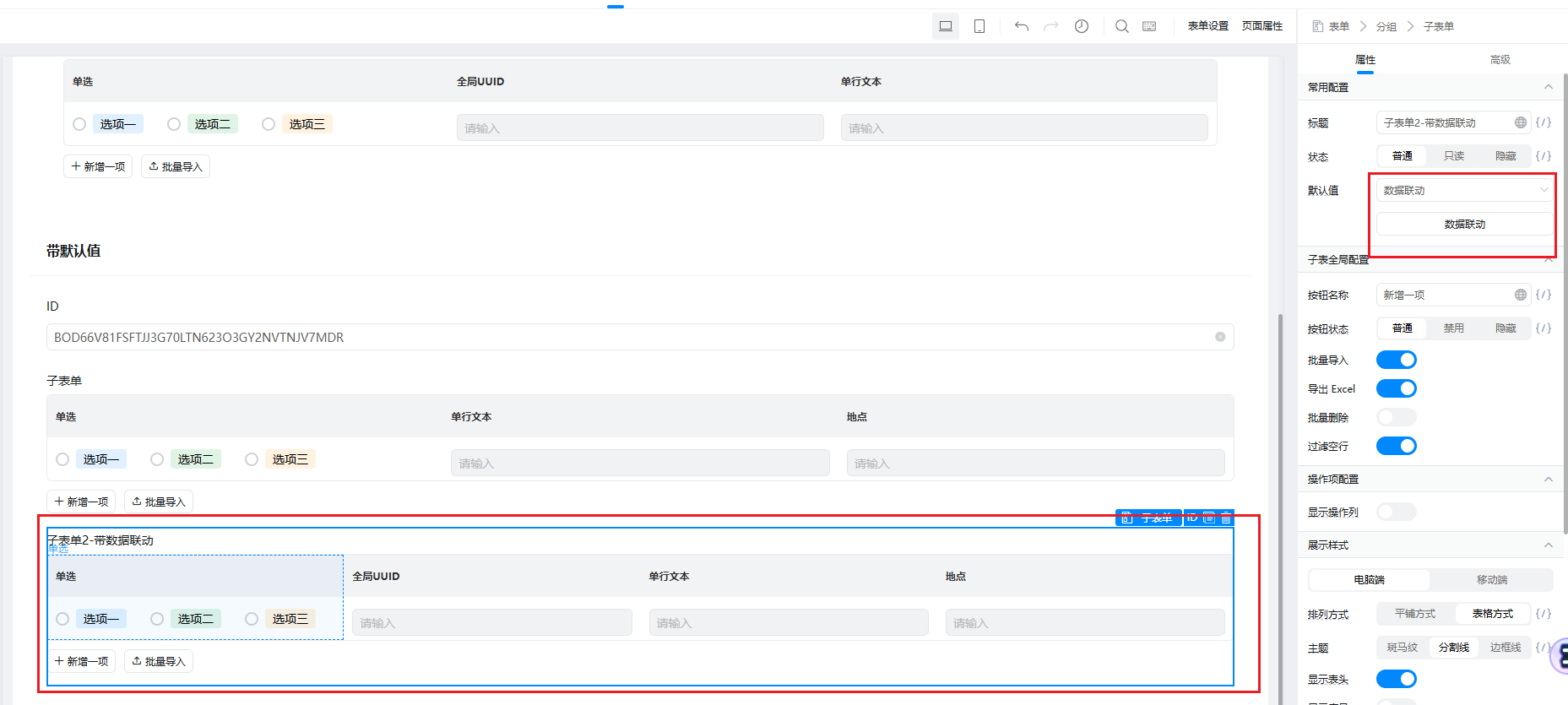Image resolution: width=1568 pixels, height=705 pixels.
Task: Click the ID text field
Action: click(640, 337)
